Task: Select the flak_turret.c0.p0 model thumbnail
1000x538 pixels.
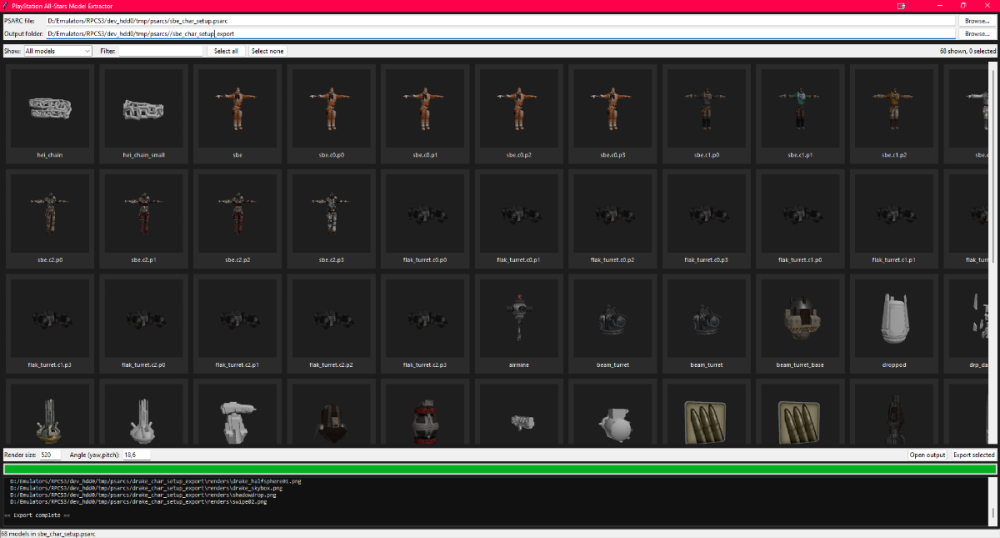Action: pos(425,218)
